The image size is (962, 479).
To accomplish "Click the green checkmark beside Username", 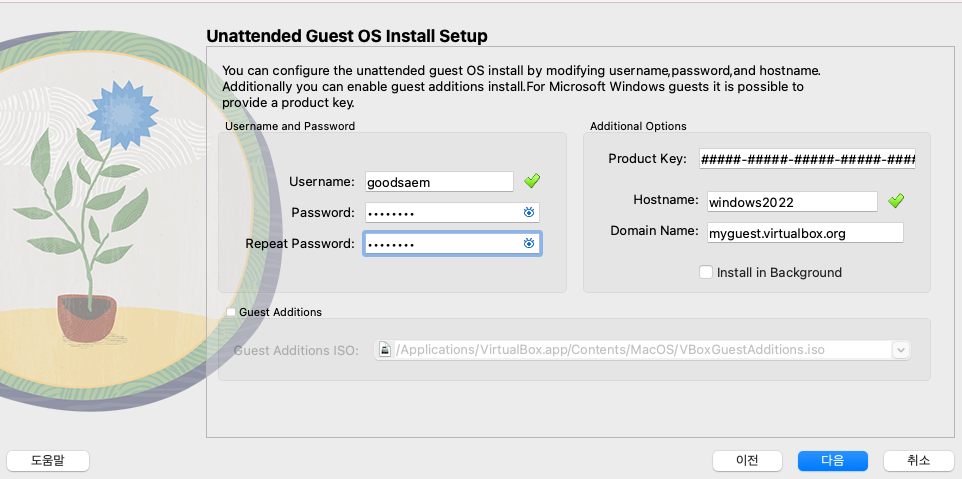I will point(532,180).
